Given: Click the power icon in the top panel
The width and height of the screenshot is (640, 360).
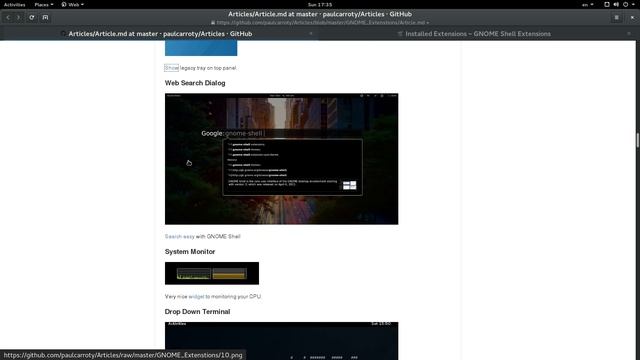Looking at the screenshot, I should pyautogui.click(x=625, y=4).
